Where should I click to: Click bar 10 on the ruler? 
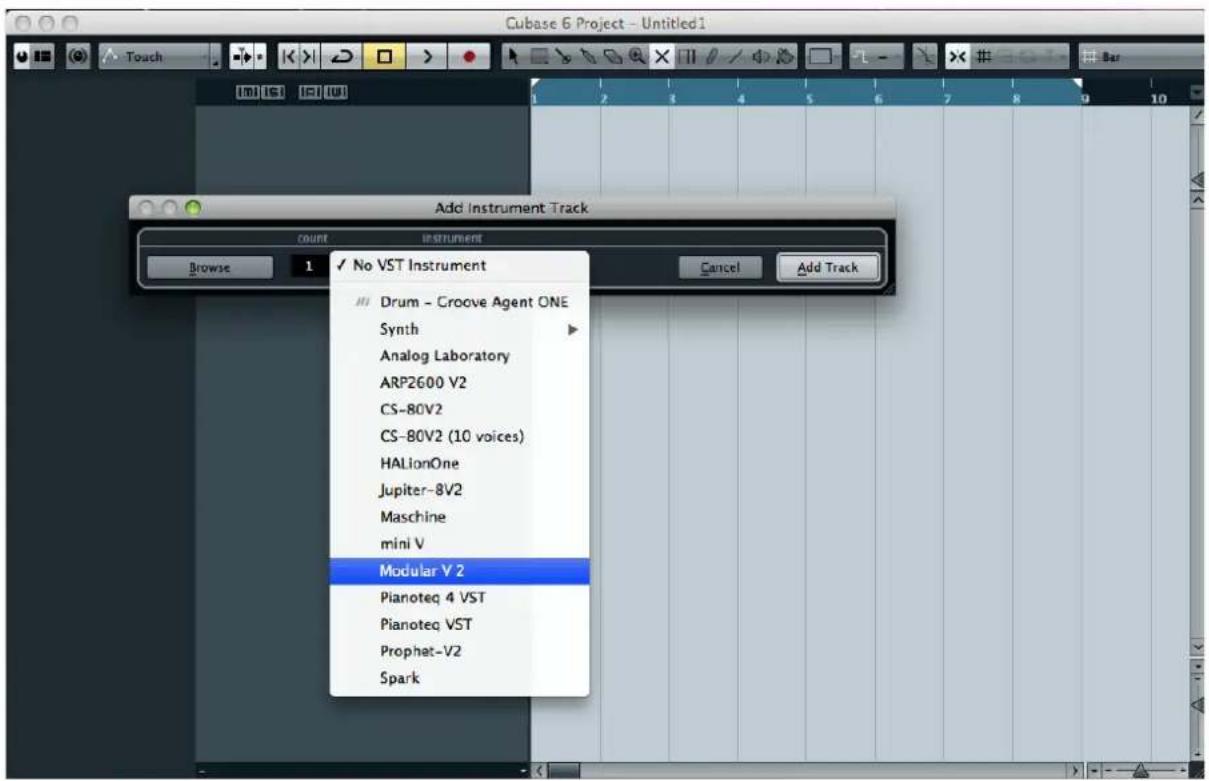(x=1158, y=99)
